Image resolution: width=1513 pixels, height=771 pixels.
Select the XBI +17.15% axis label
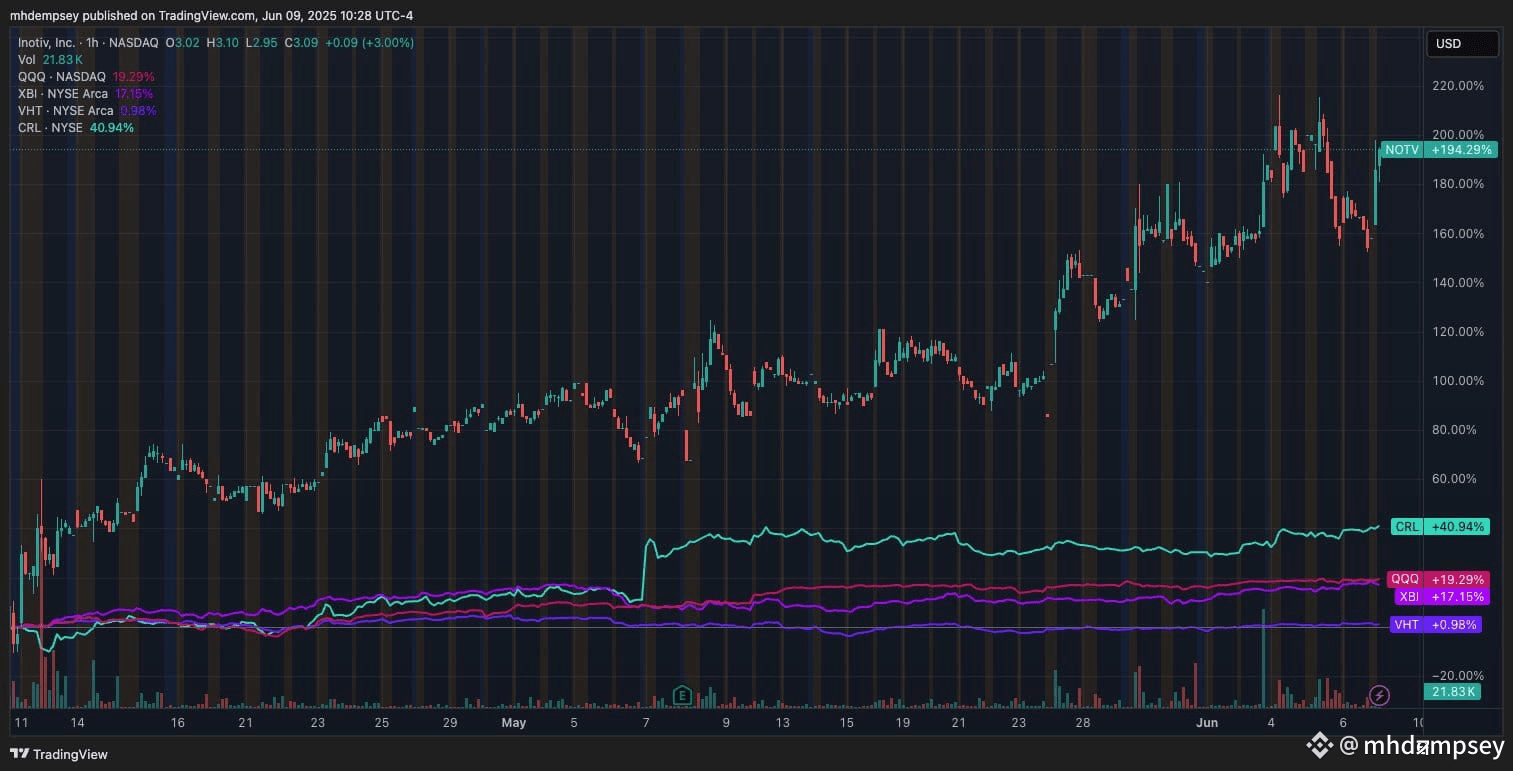[x=1442, y=596]
